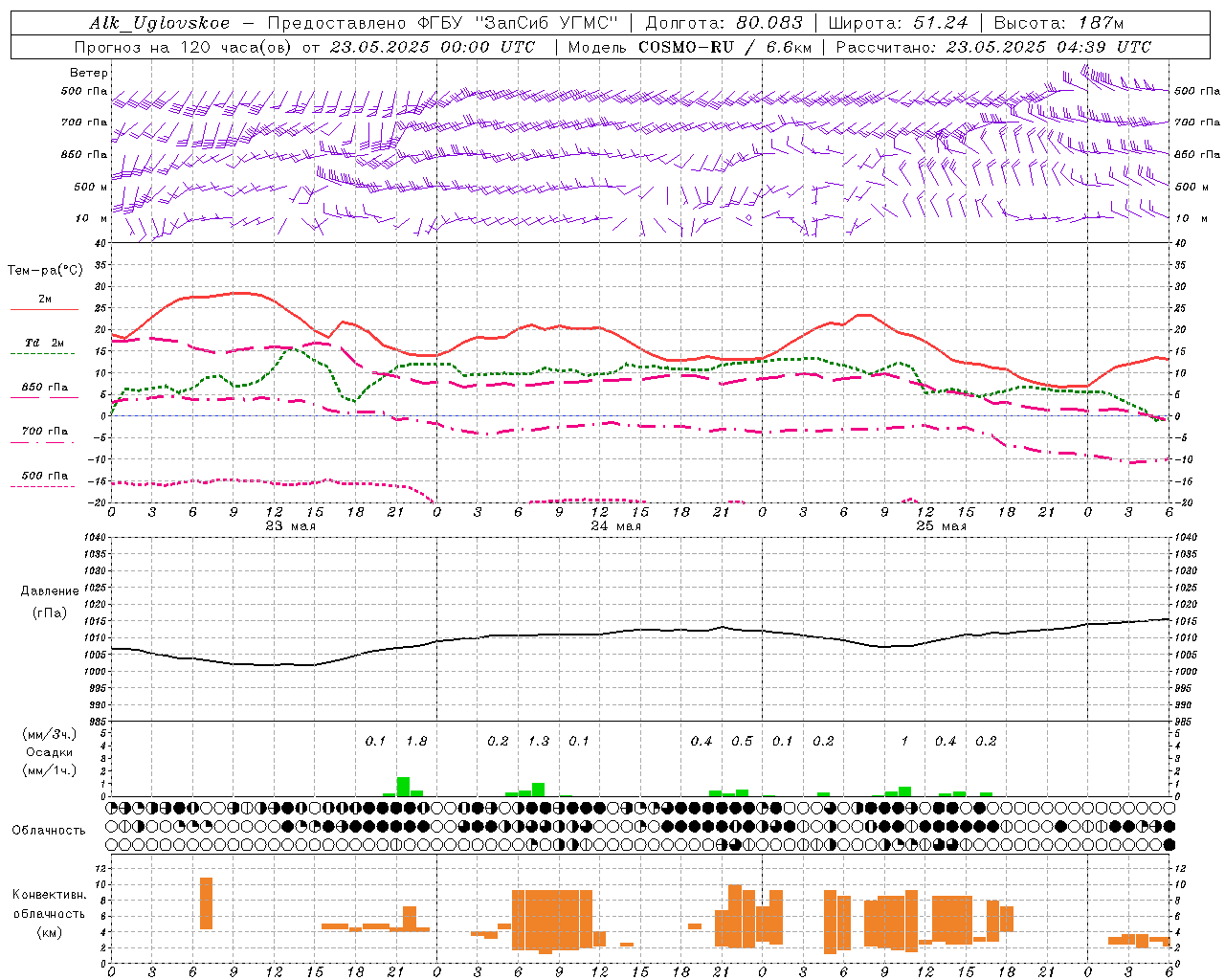Click the 10 м wind level label on left
1225x980 pixels.
(x=91, y=218)
